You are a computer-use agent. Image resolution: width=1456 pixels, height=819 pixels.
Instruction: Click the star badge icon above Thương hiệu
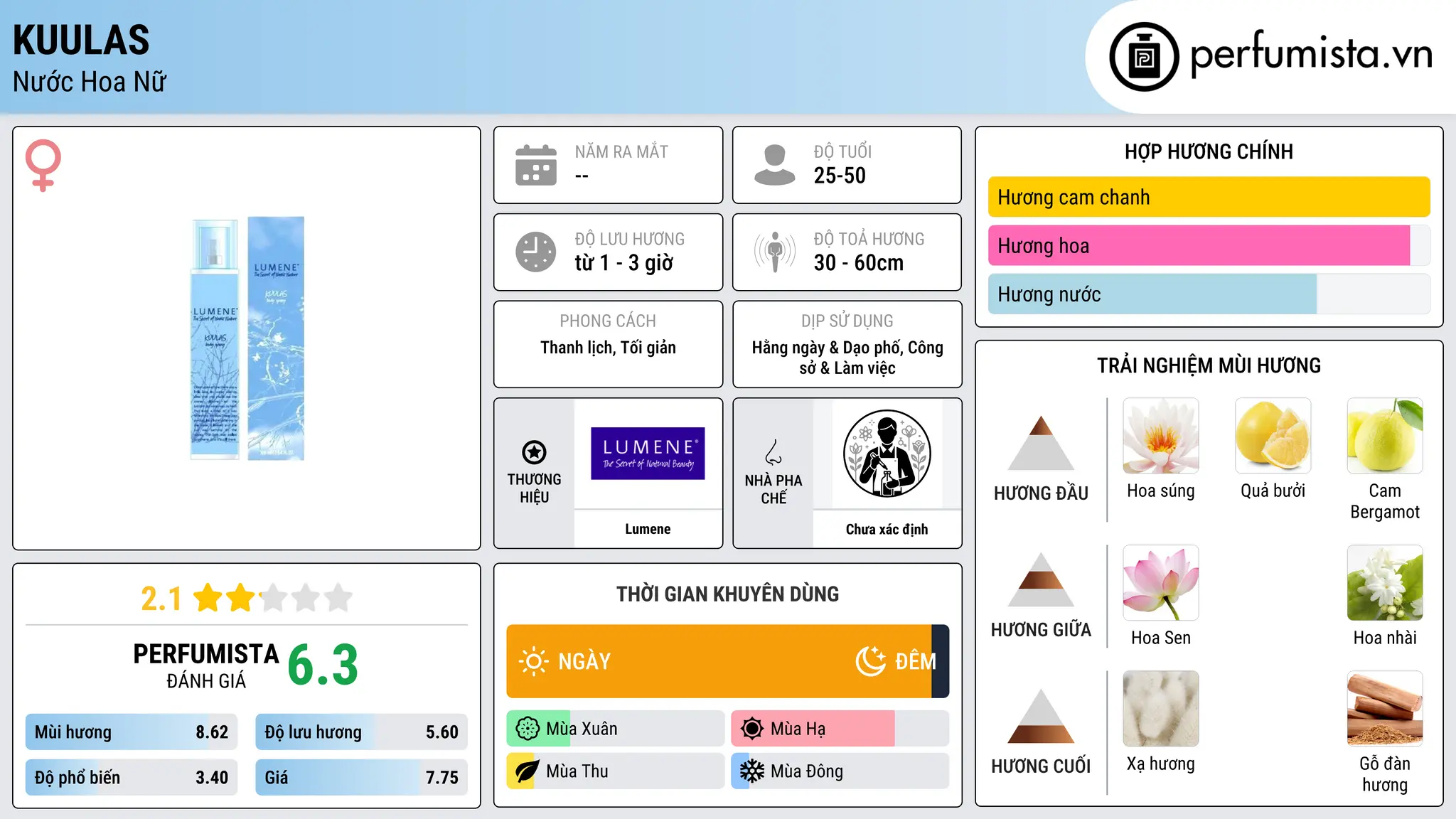pos(534,452)
